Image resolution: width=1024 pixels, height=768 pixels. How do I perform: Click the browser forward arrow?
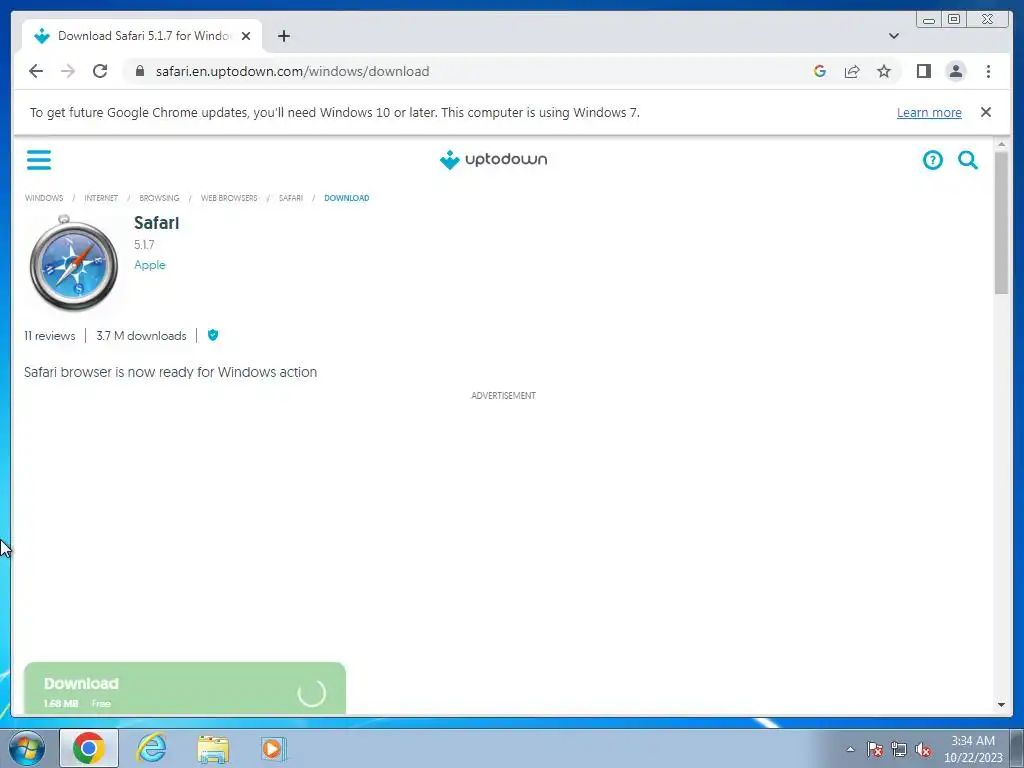68,71
